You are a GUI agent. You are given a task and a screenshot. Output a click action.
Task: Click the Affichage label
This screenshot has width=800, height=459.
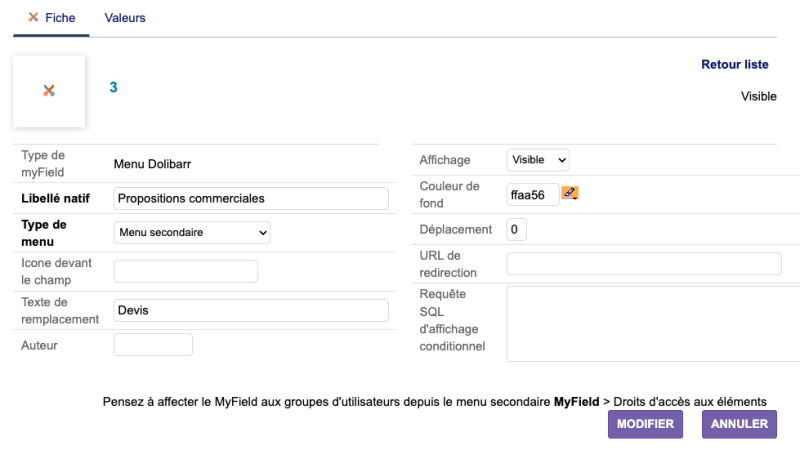(445, 160)
